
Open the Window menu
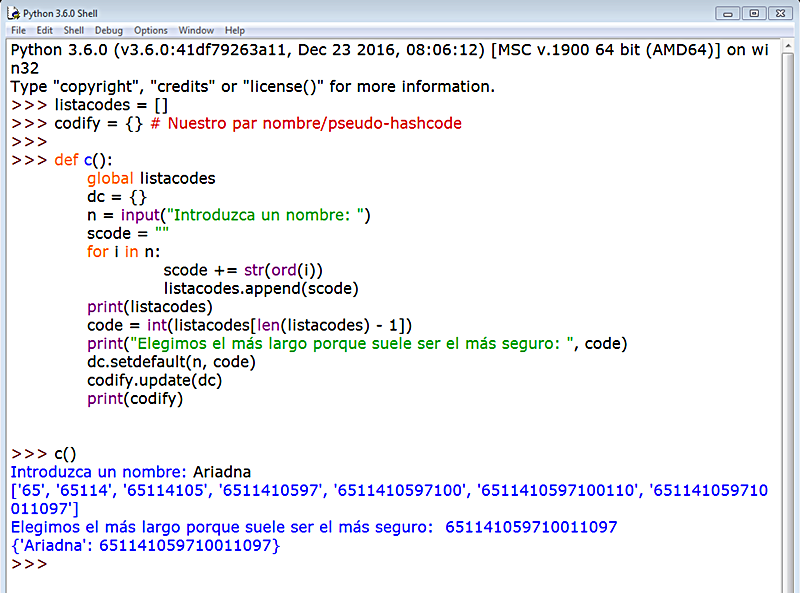pyautogui.click(x=197, y=30)
